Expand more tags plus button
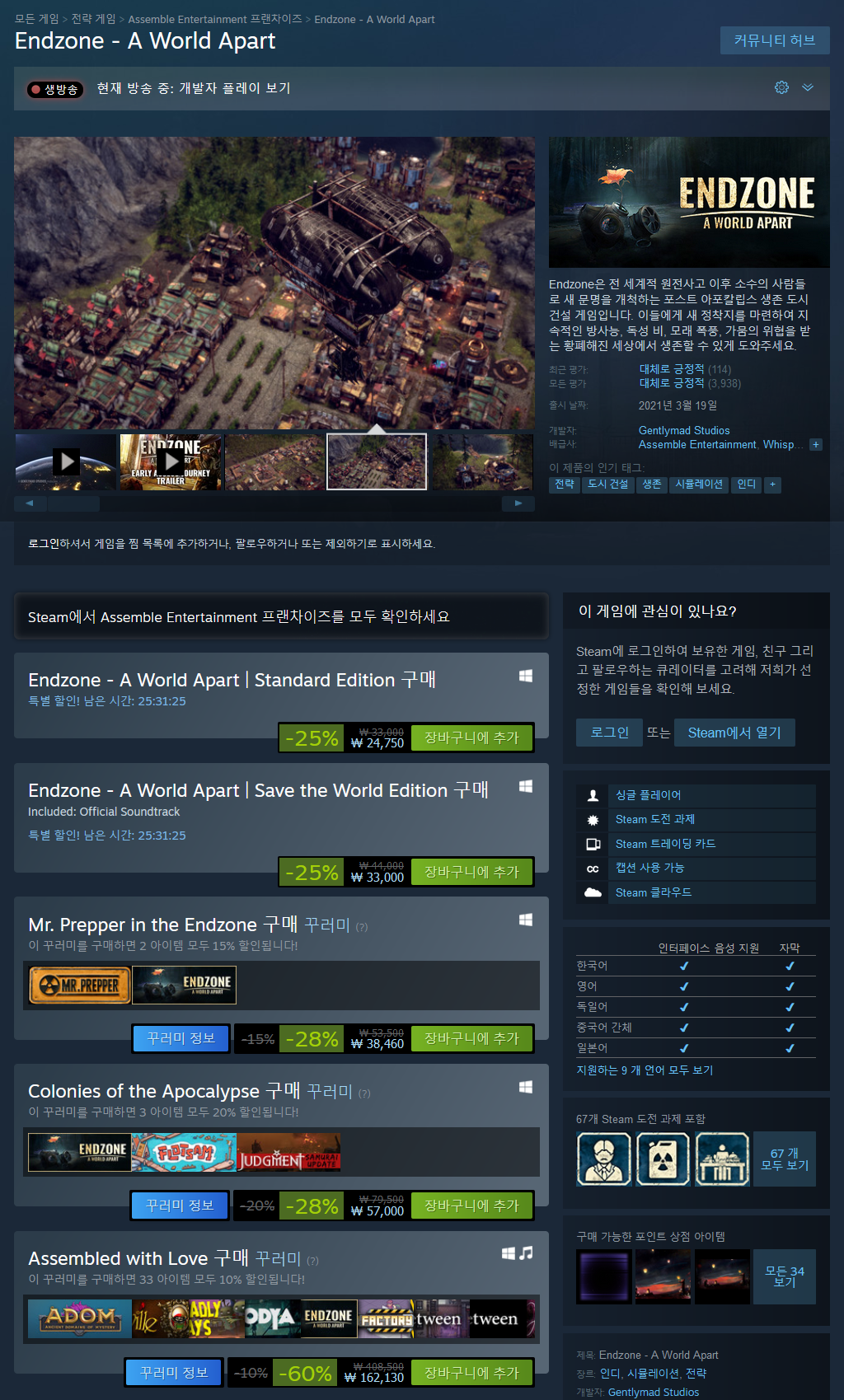This screenshot has height=1400, width=844. tap(772, 485)
